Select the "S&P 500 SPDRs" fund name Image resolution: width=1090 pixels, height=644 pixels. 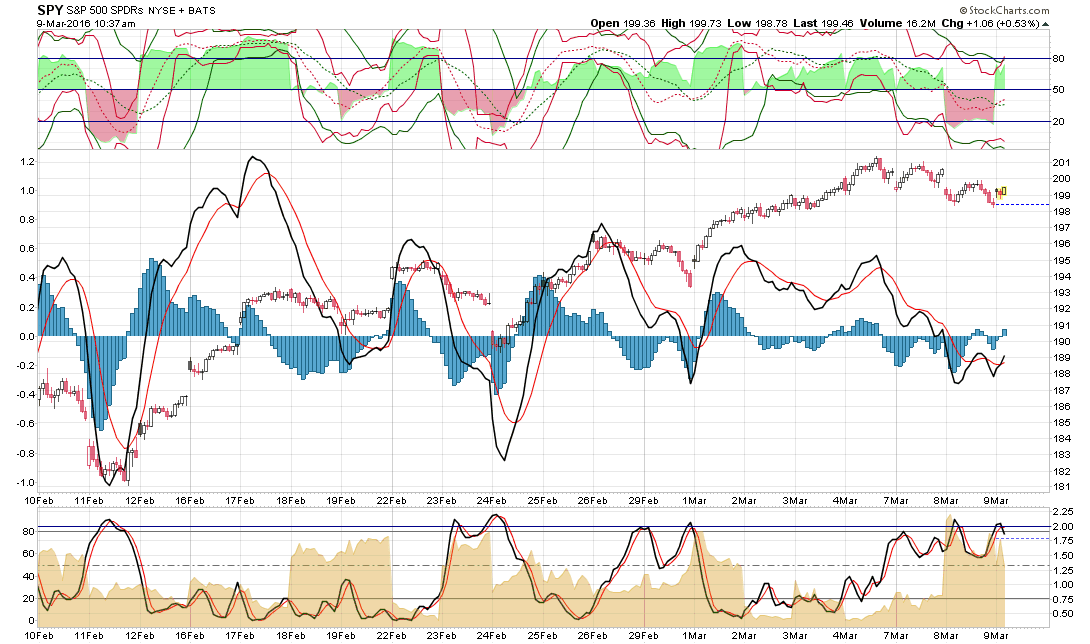click(x=106, y=10)
